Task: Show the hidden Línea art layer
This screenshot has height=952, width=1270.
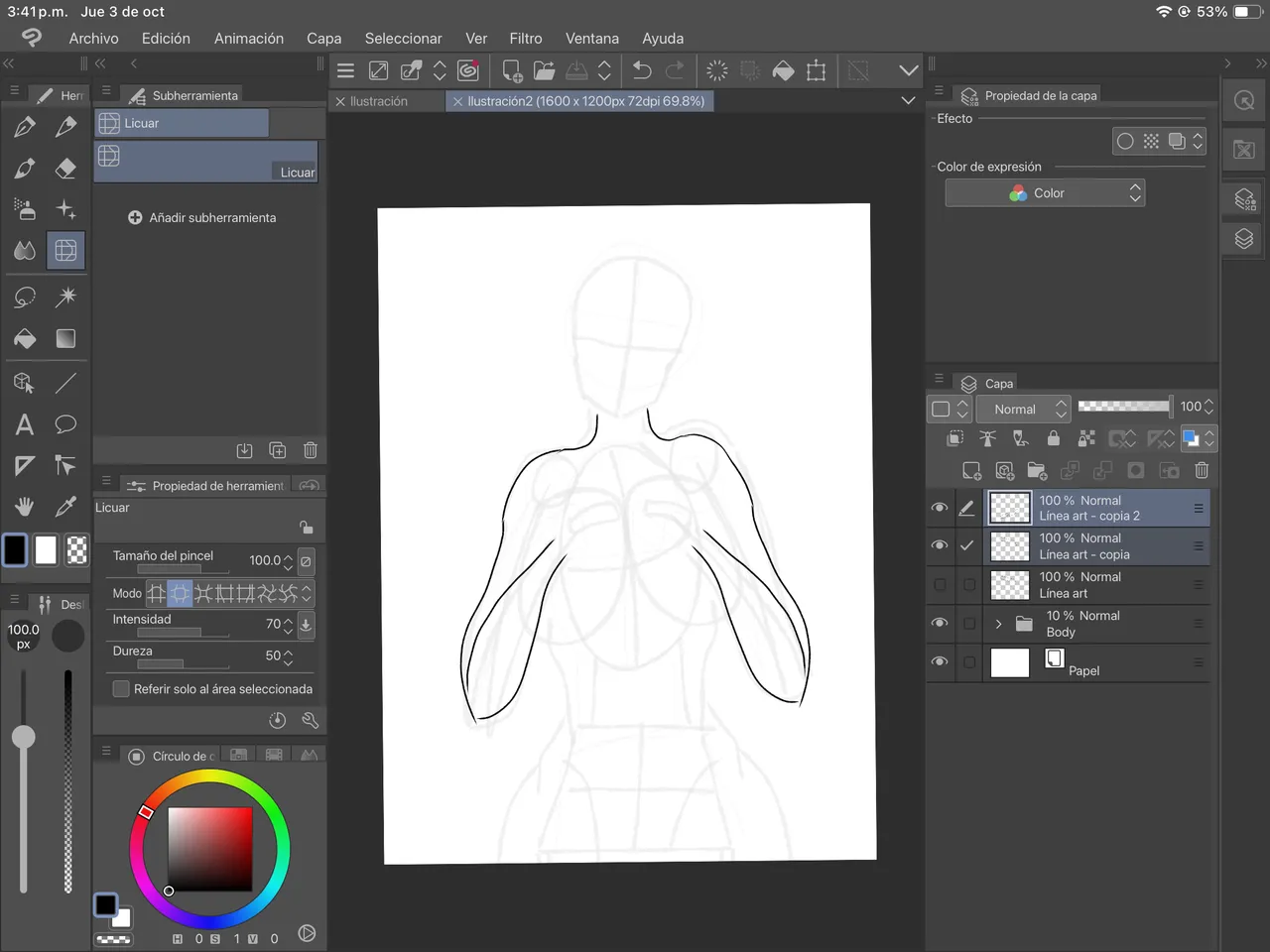Action: pyautogui.click(x=940, y=585)
